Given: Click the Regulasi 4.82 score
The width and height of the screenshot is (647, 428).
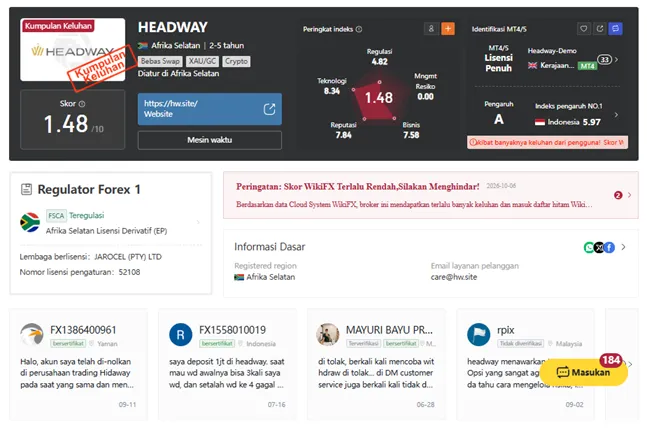Looking at the screenshot, I should (x=380, y=57).
